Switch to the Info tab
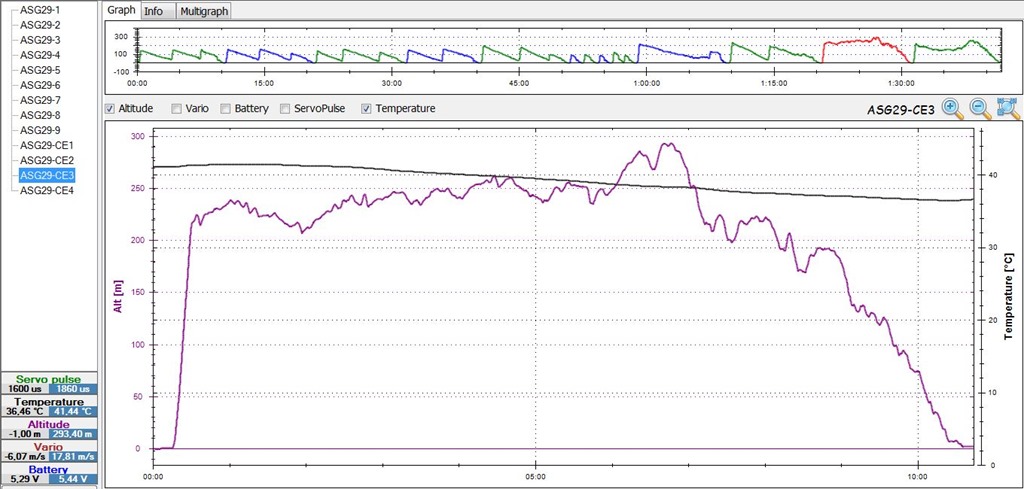 click(154, 11)
